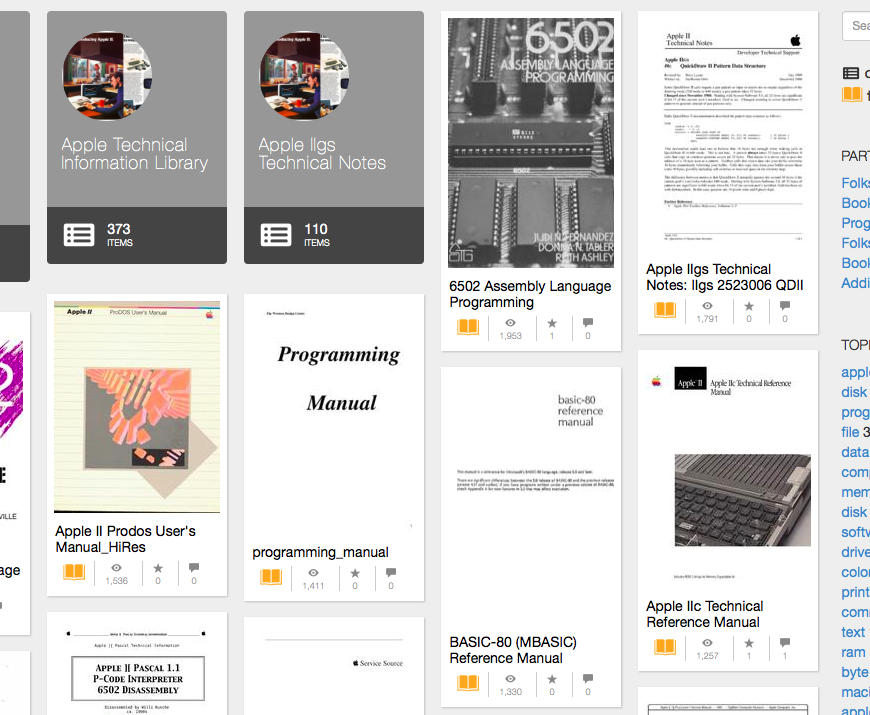Screen dimensions: 870x715
Task: Click the book icon under BASIC-80 Reference Manual
Action: (468, 683)
